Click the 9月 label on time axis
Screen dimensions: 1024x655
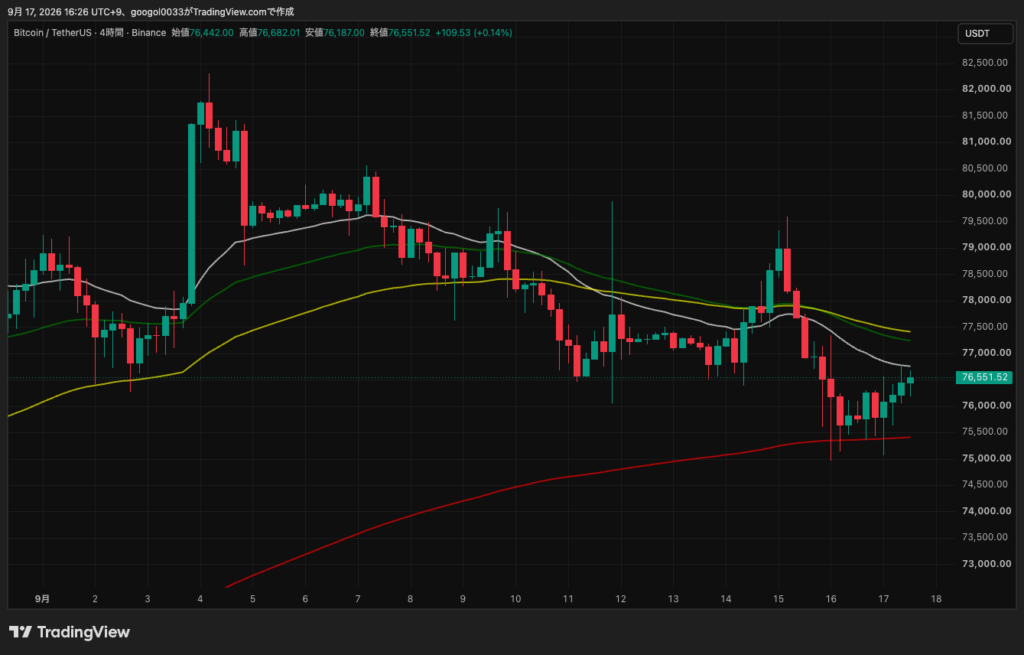(42, 598)
